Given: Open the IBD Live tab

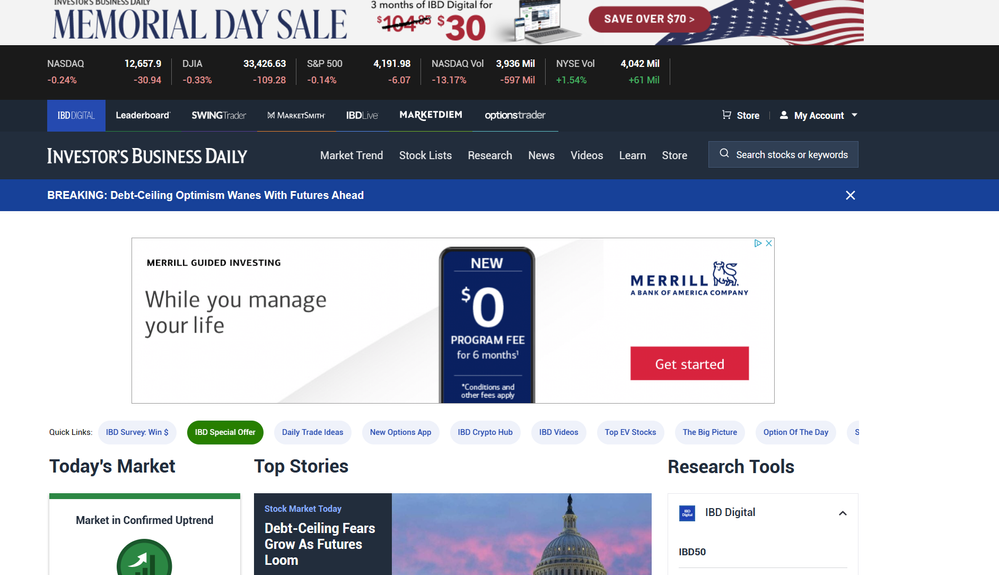Looking at the screenshot, I should click(362, 115).
